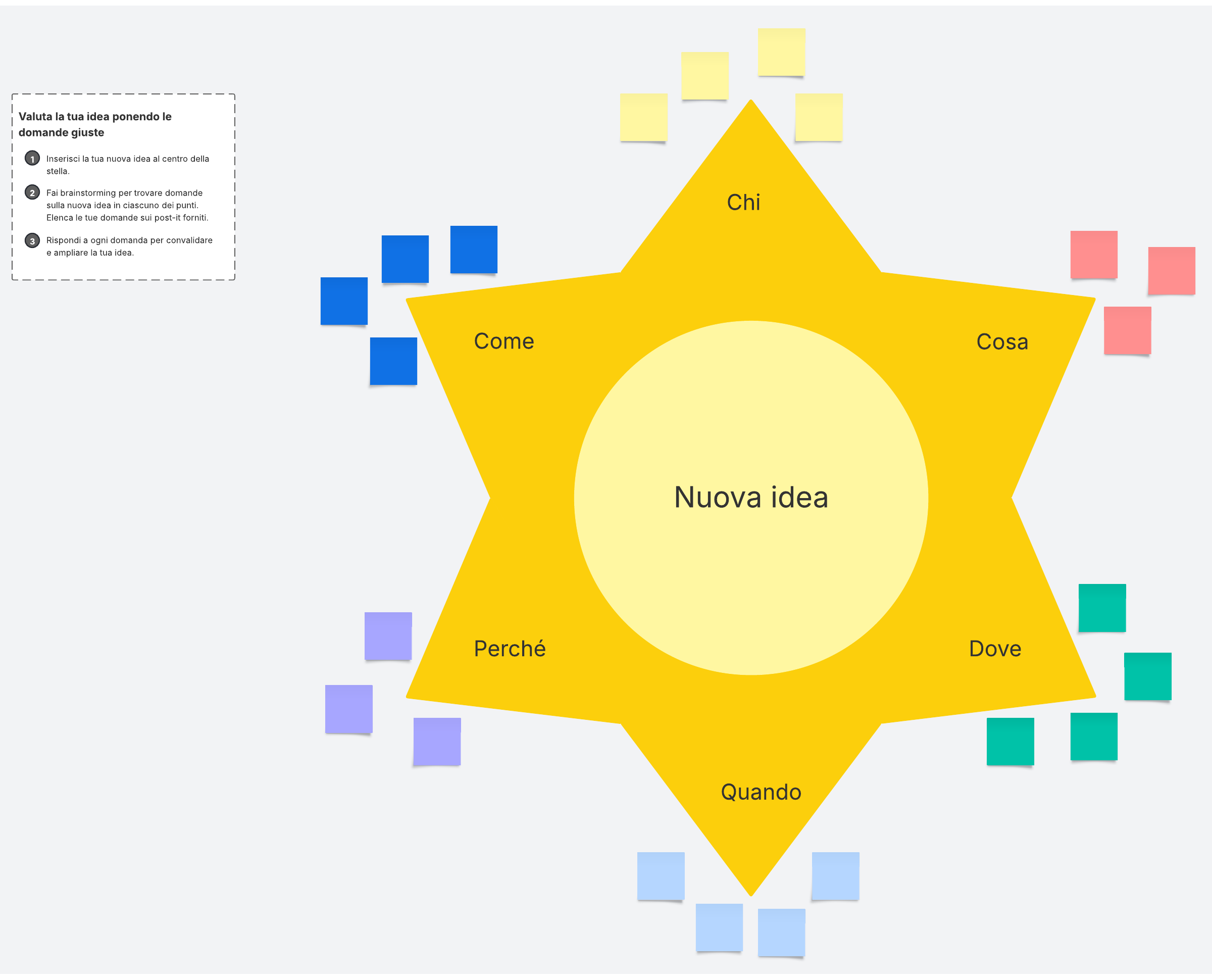Select the 'Quando' label at the bottom point
Viewport: 1212px width, 980px height.
[x=761, y=792]
